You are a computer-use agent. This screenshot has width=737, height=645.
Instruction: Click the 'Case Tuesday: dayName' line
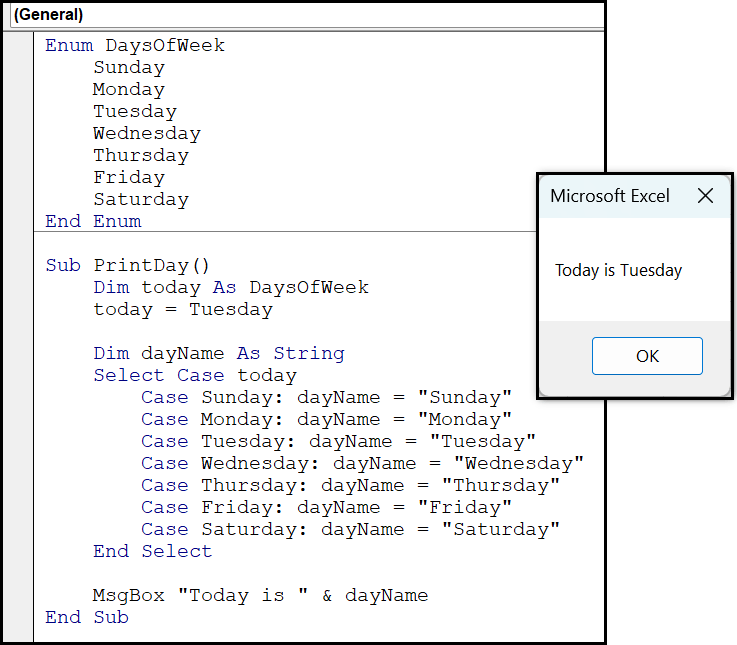click(x=338, y=441)
